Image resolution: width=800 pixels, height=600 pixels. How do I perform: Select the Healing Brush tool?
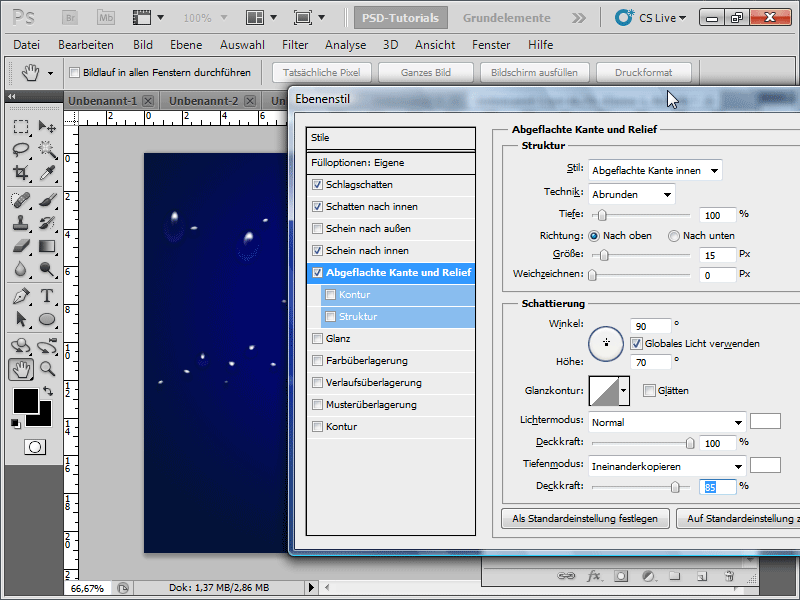(x=21, y=199)
